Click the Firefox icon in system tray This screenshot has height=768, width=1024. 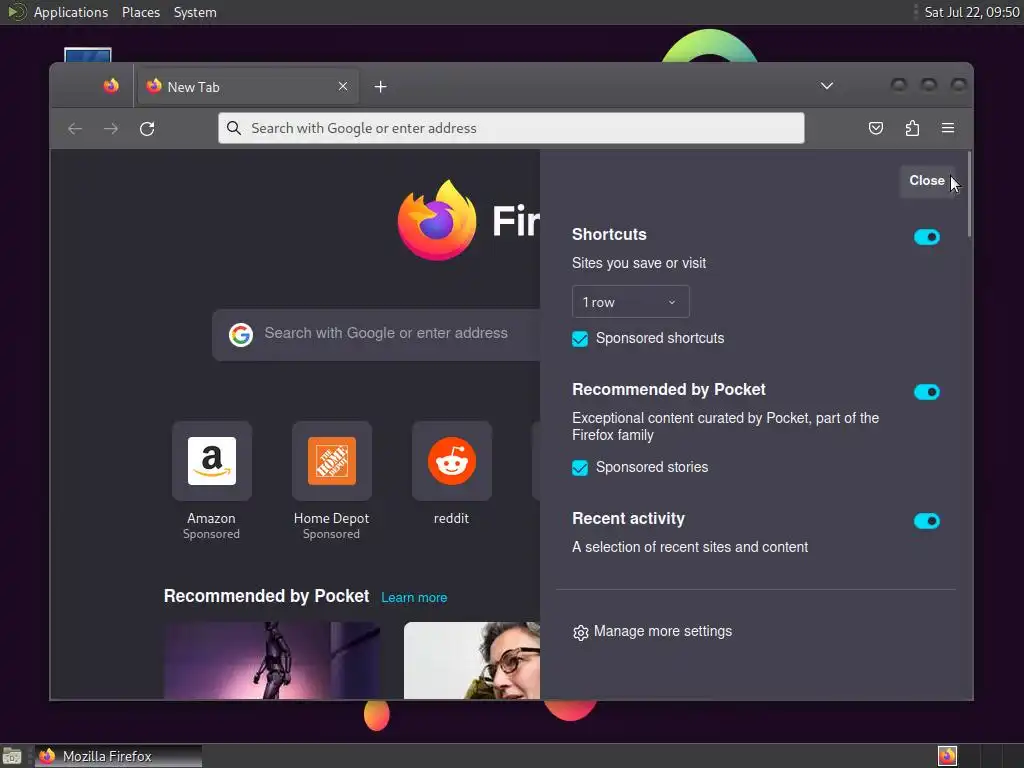click(x=948, y=756)
